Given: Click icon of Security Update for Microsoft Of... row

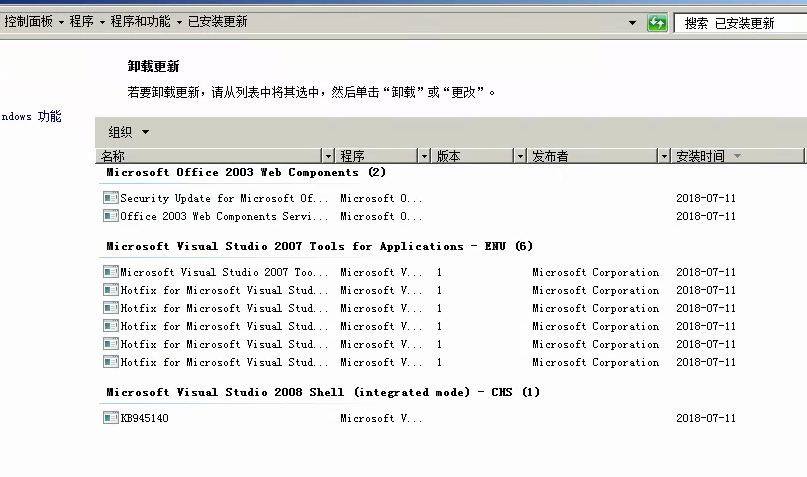Looking at the screenshot, I should [x=111, y=198].
